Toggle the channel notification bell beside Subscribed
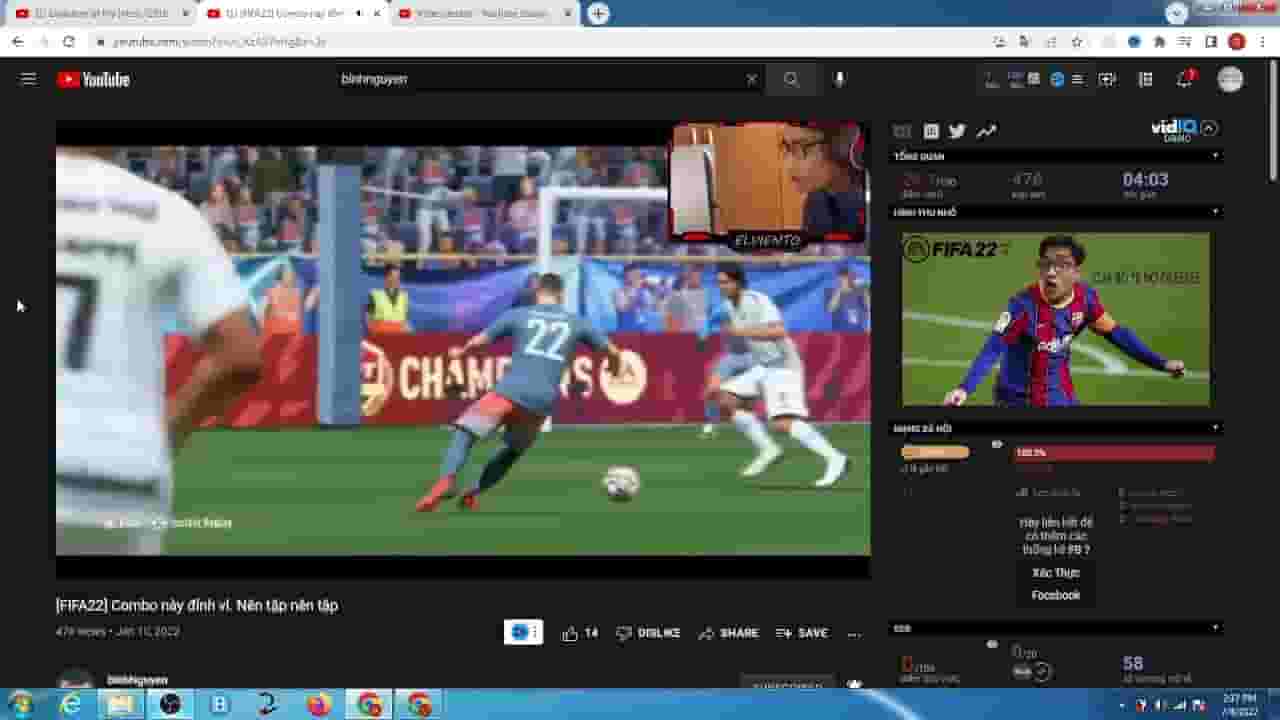Viewport: 1280px width, 720px height. click(x=854, y=684)
